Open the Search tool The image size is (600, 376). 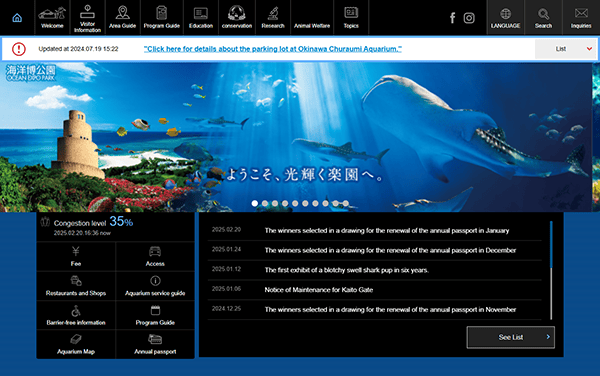[543, 18]
